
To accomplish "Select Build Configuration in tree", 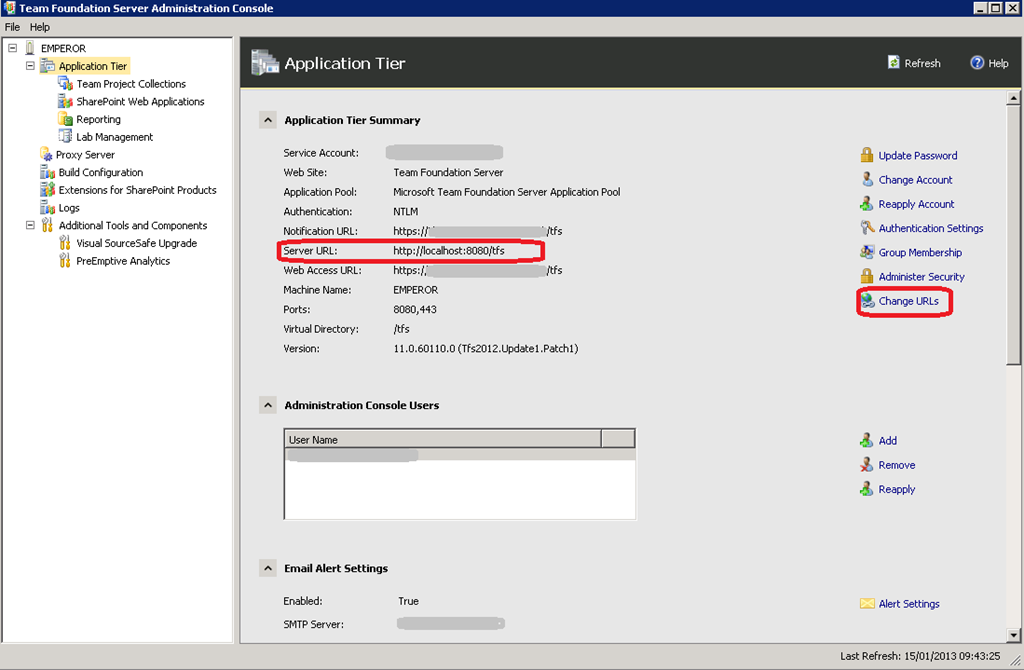I will point(101,172).
